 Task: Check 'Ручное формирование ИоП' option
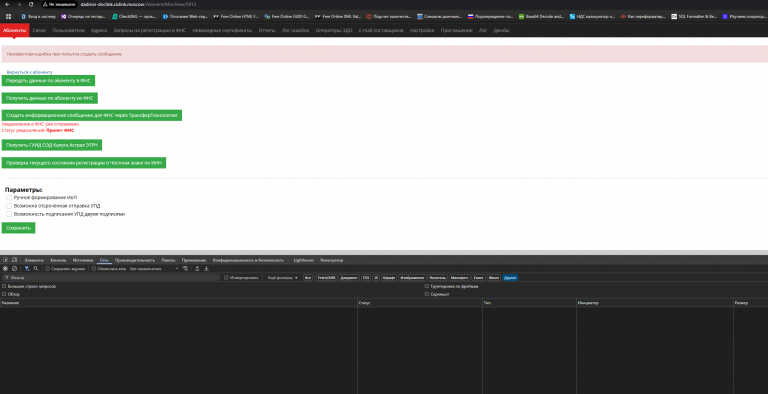click(9, 197)
